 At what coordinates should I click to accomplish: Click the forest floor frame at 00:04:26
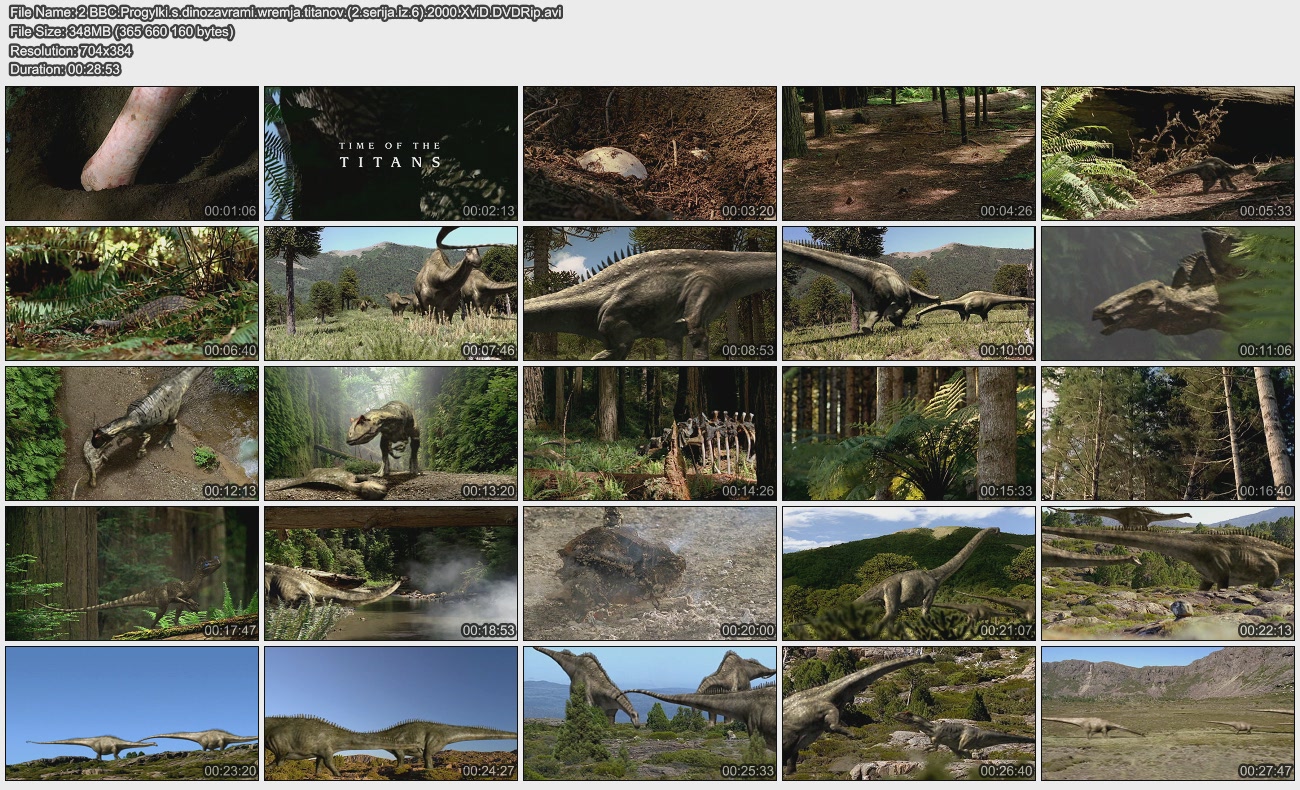[909, 153]
